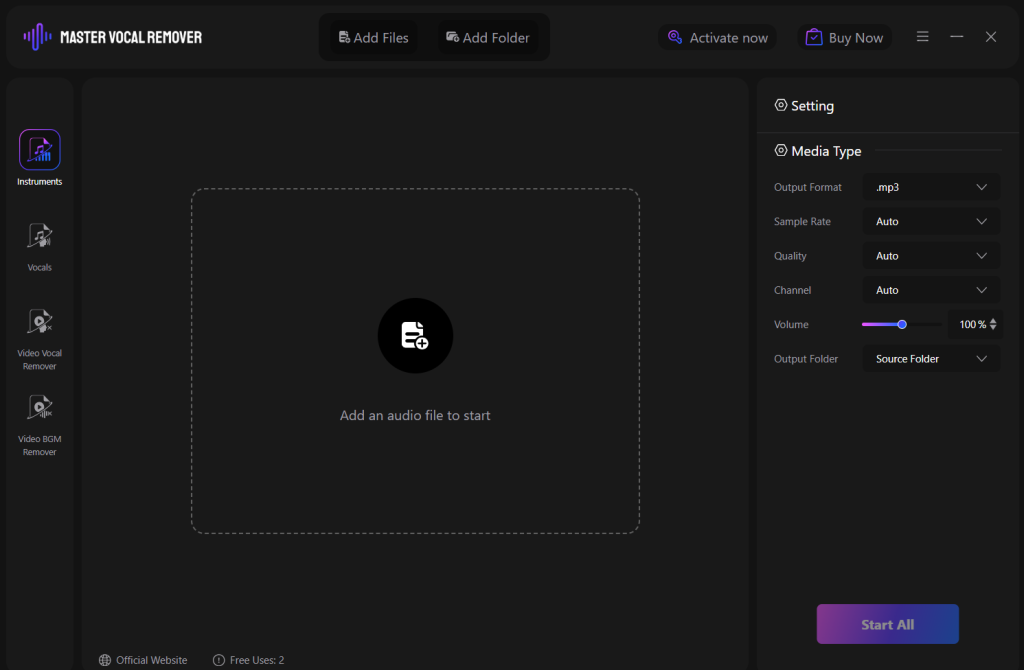Open the Video BGM Remover tool
The image size is (1024, 670).
40,408
